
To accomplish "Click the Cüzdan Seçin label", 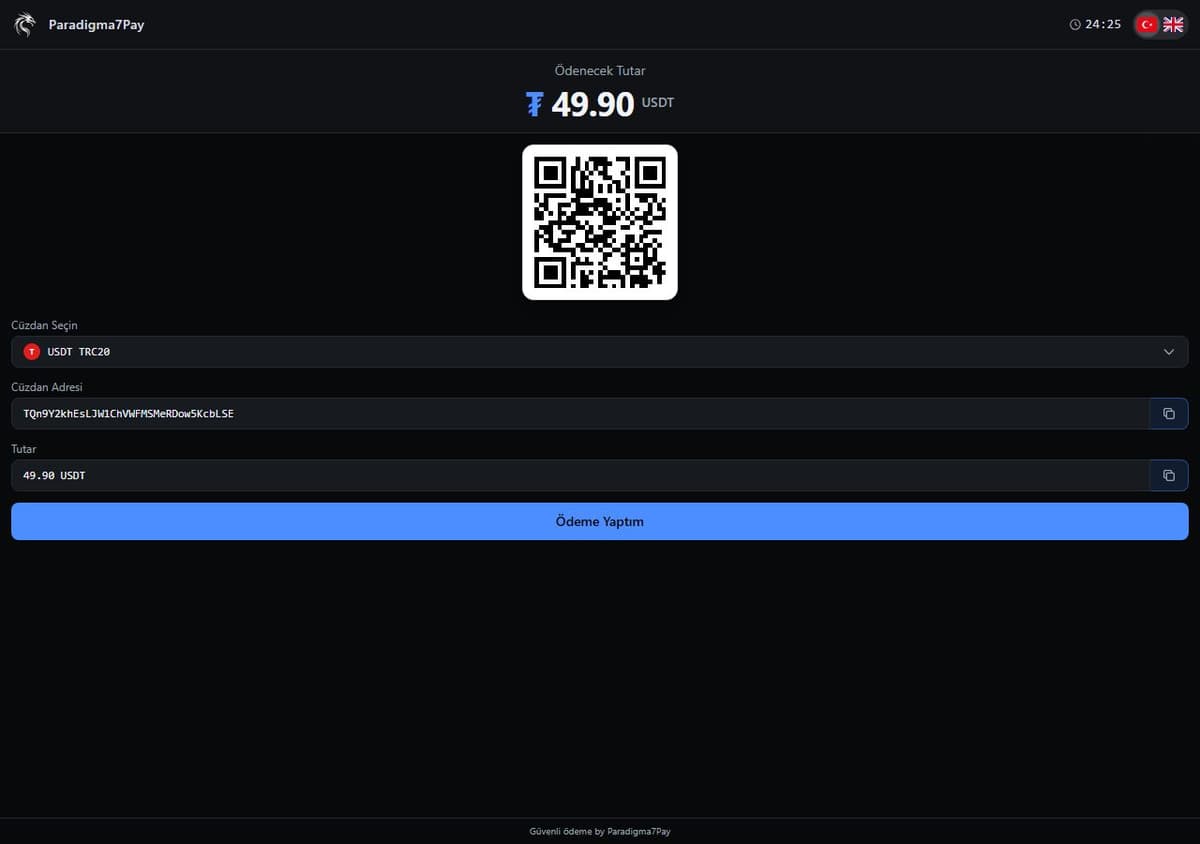I will (44, 326).
